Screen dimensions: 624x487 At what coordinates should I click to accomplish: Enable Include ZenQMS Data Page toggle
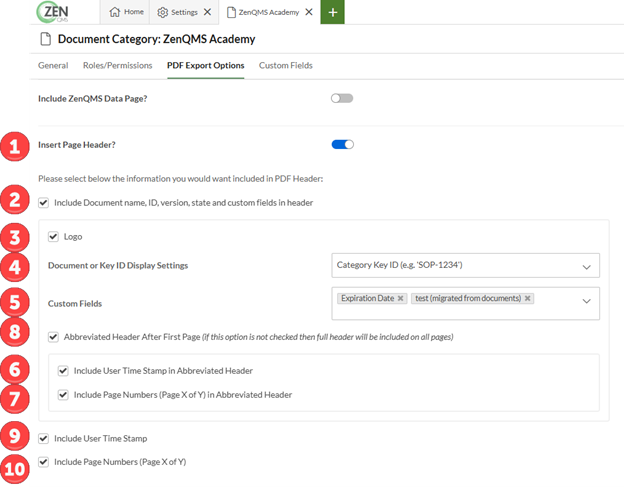(x=342, y=98)
